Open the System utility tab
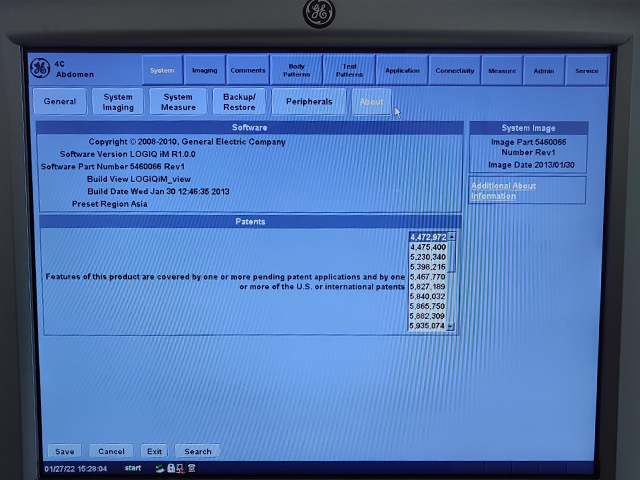Viewport: 640px width, 480px height. 162,70
